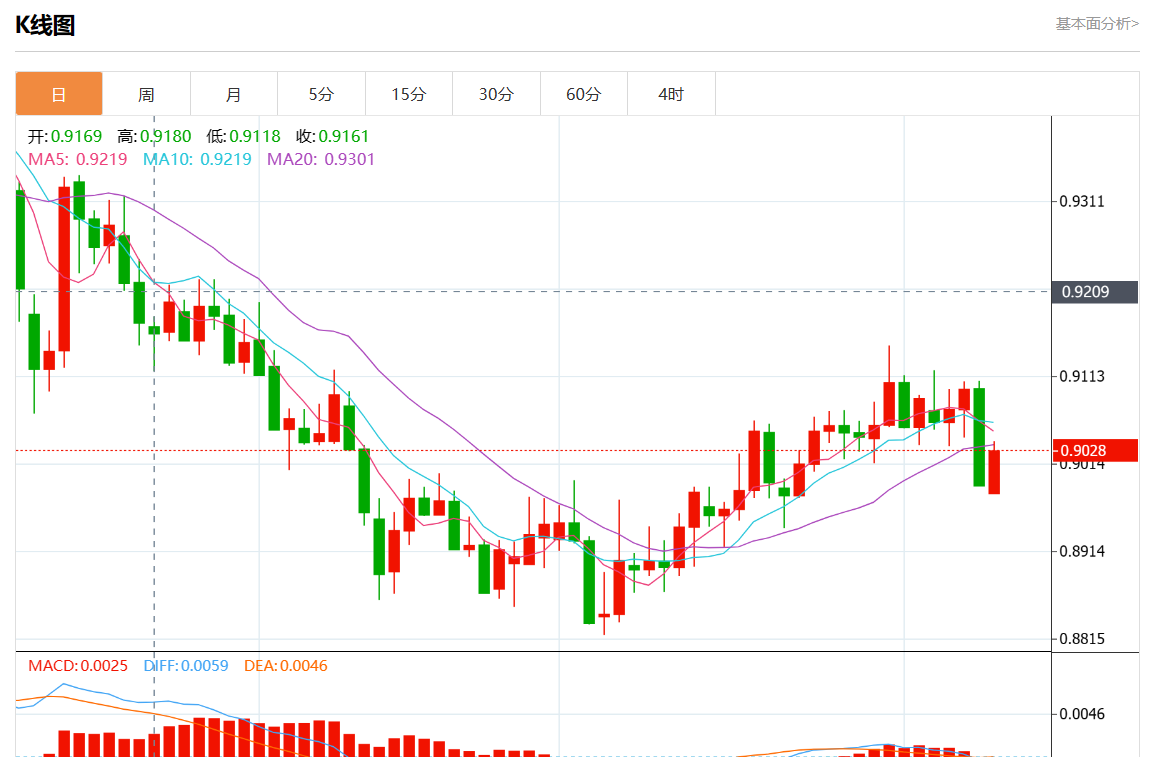Open the 60分 interval tab

tap(584, 94)
